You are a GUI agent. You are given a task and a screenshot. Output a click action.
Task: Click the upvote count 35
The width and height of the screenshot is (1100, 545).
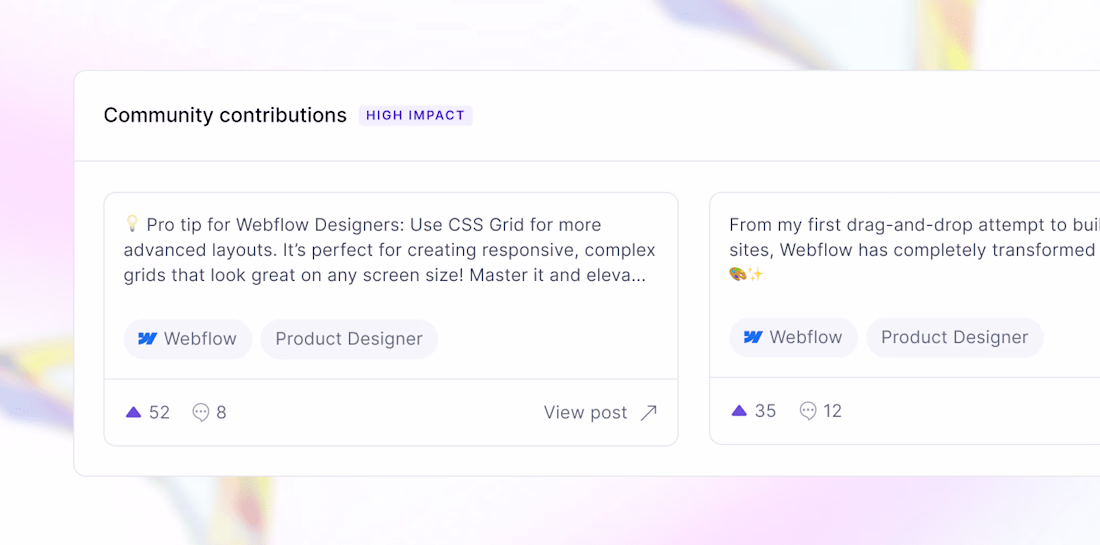[x=766, y=410]
